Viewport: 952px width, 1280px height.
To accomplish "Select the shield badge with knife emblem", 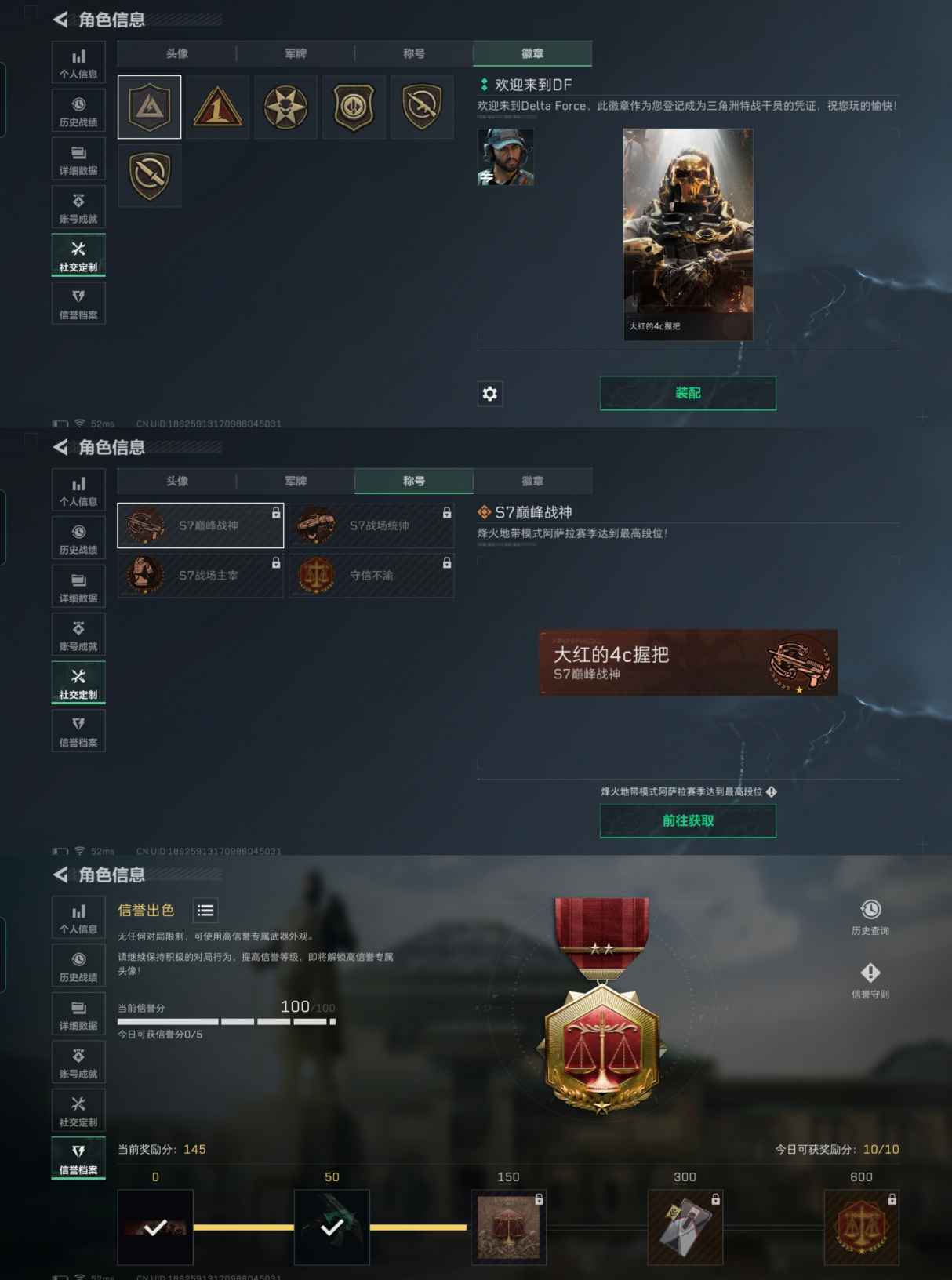I will tap(150, 175).
